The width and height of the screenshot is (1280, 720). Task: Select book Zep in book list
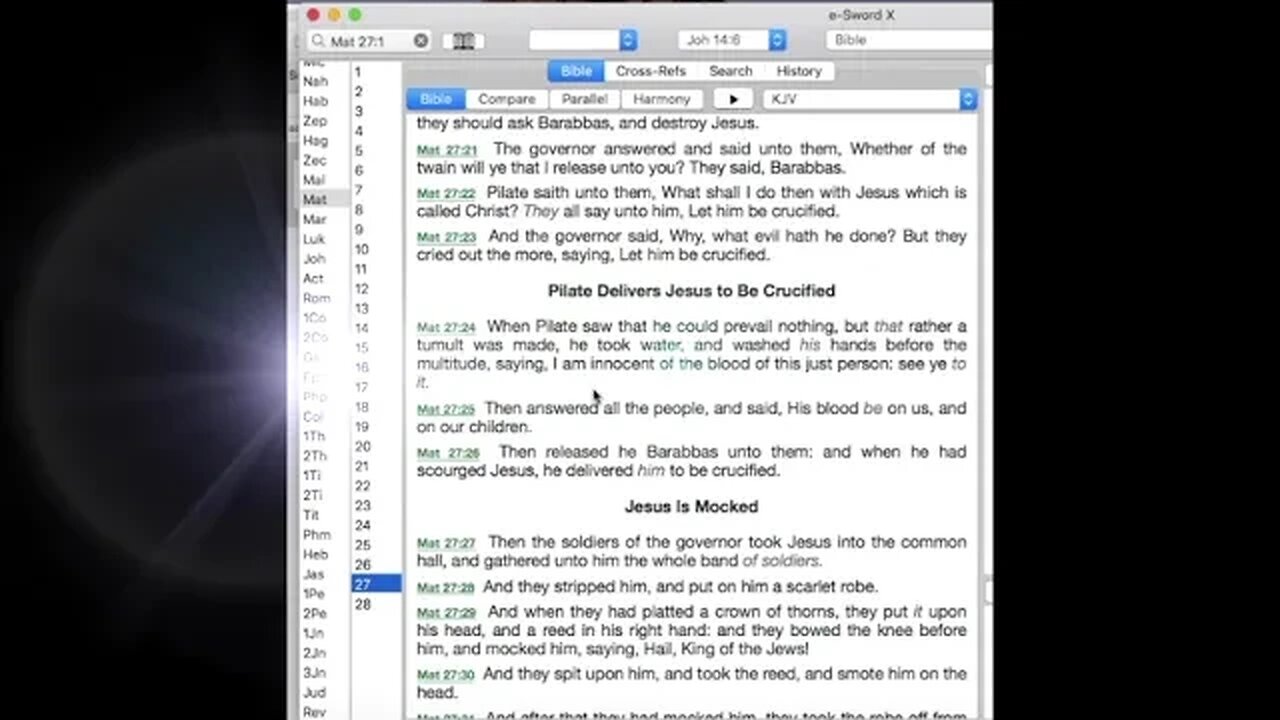[315, 121]
